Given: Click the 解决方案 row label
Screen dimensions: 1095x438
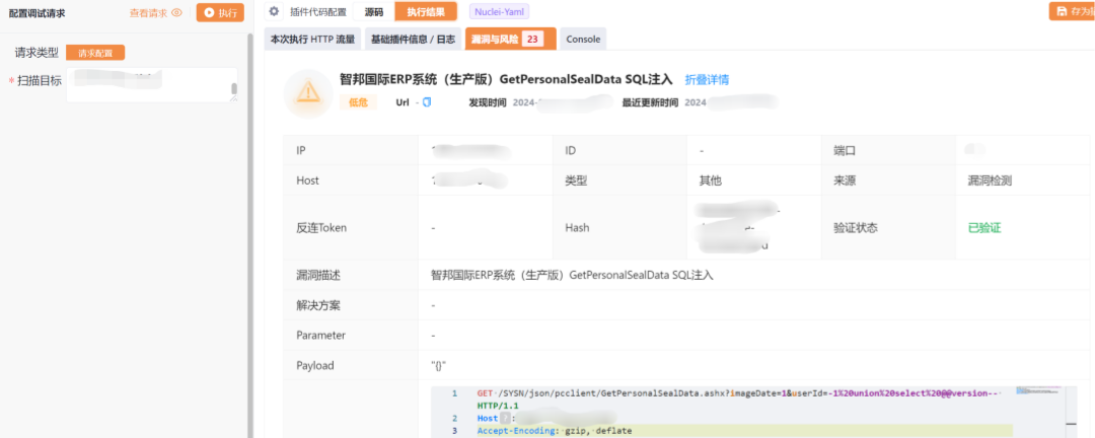Looking at the screenshot, I should coord(318,305).
